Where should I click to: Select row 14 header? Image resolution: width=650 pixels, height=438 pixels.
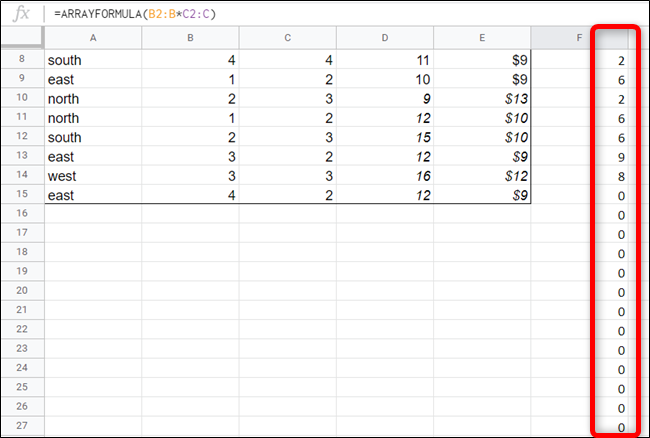point(22,175)
